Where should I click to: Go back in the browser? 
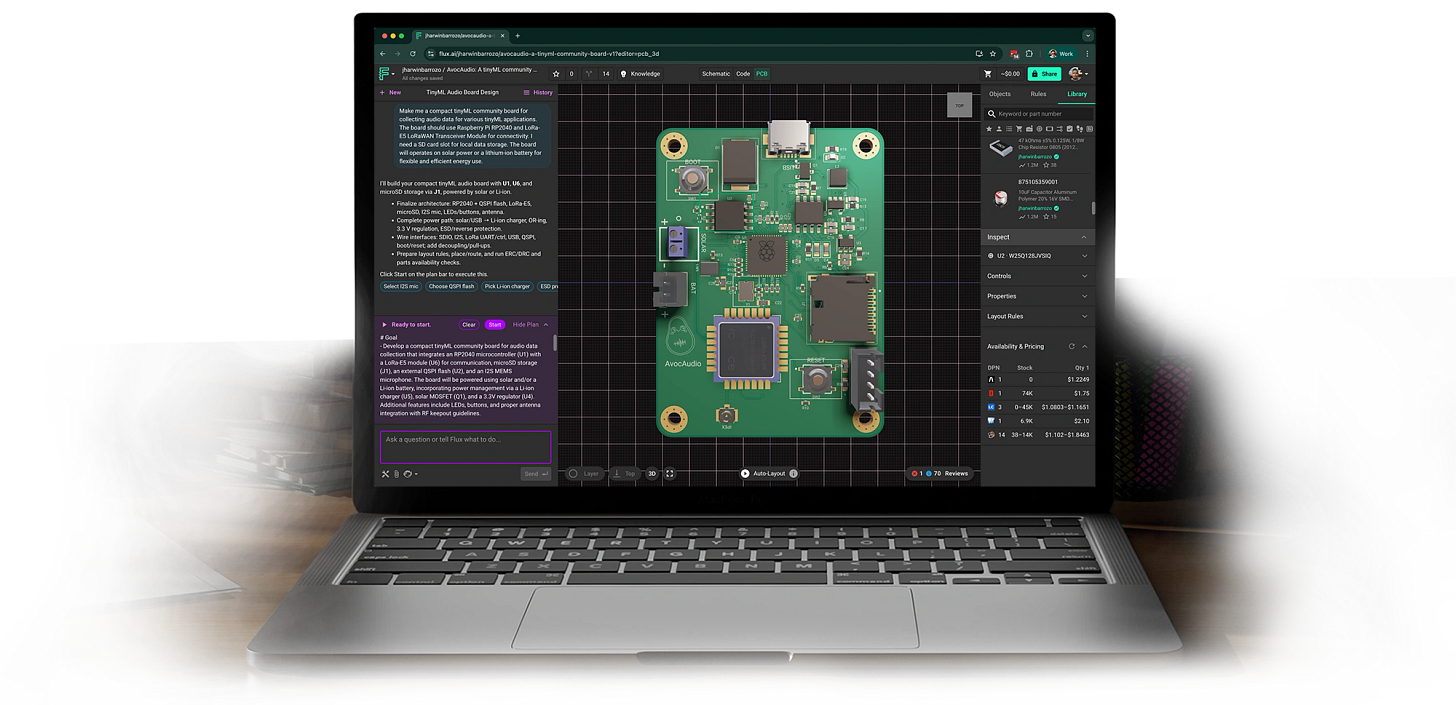(381, 53)
